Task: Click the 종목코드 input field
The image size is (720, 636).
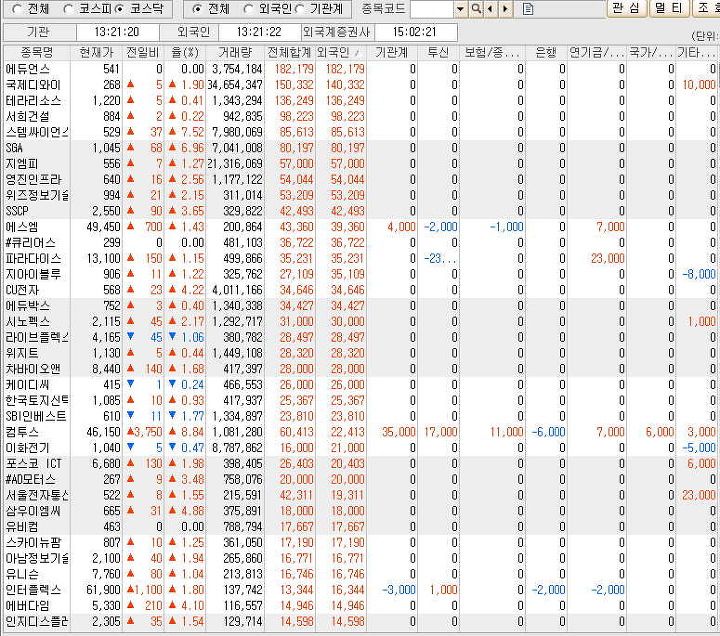Action: coord(432,9)
